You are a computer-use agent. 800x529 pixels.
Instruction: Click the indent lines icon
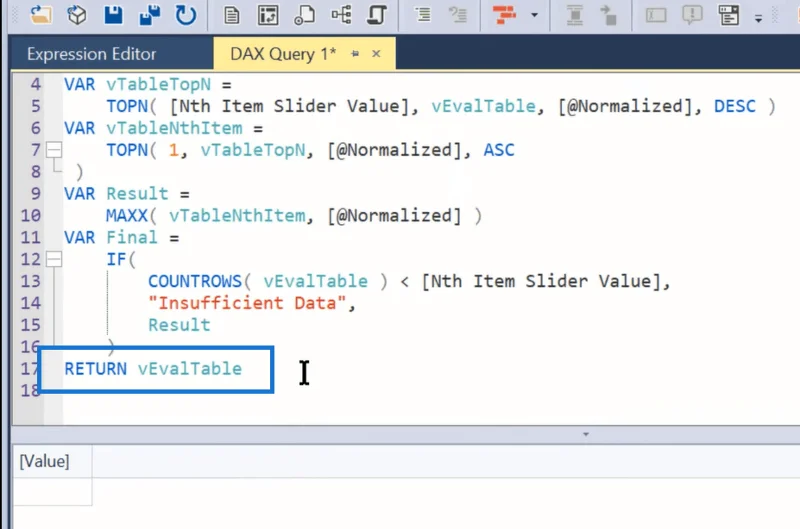[x=422, y=14]
